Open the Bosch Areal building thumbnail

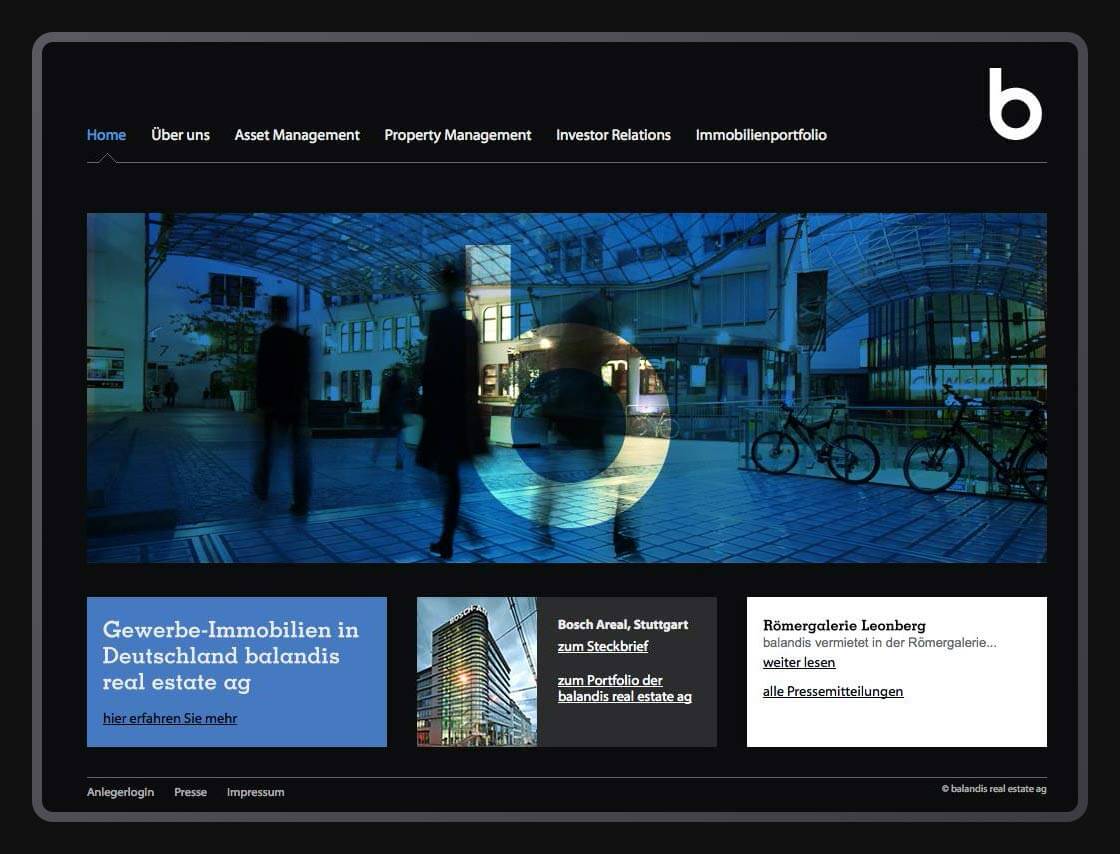pyautogui.click(x=476, y=672)
